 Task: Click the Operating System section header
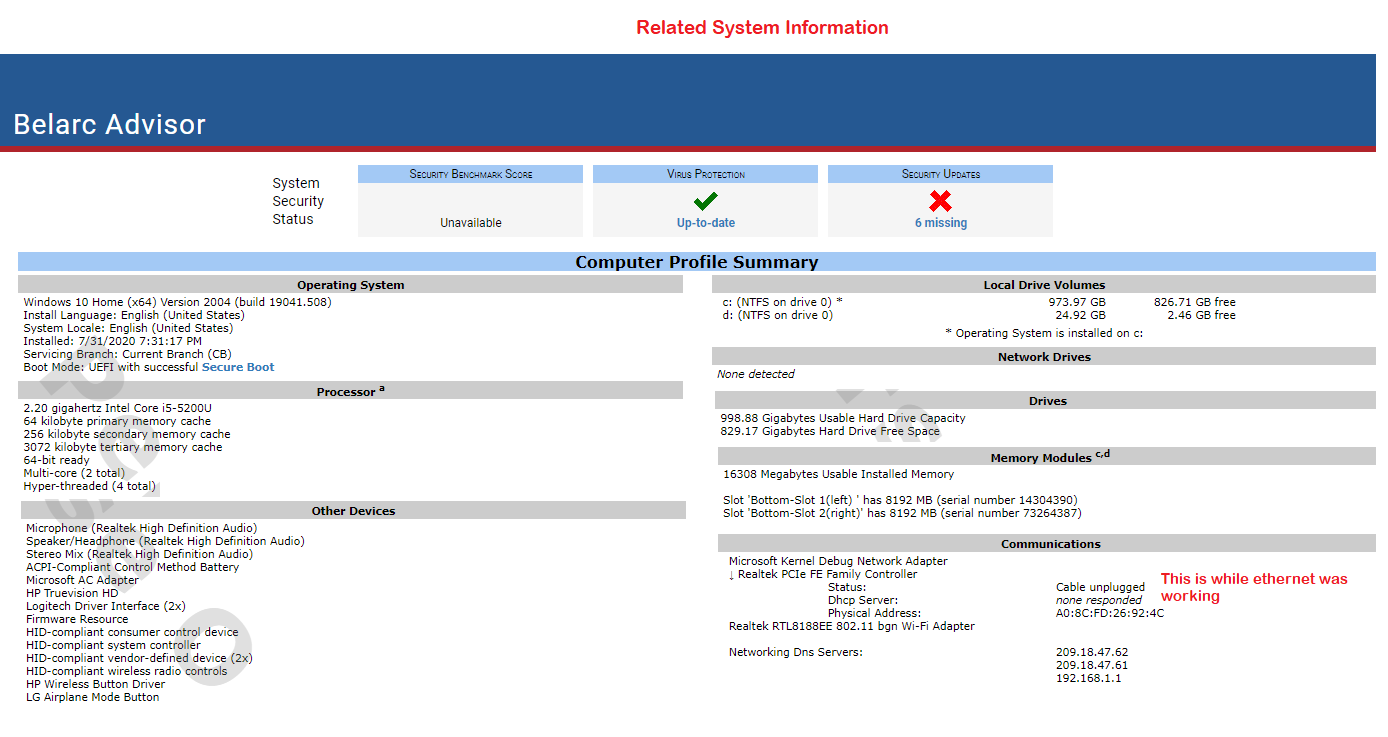click(x=350, y=285)
